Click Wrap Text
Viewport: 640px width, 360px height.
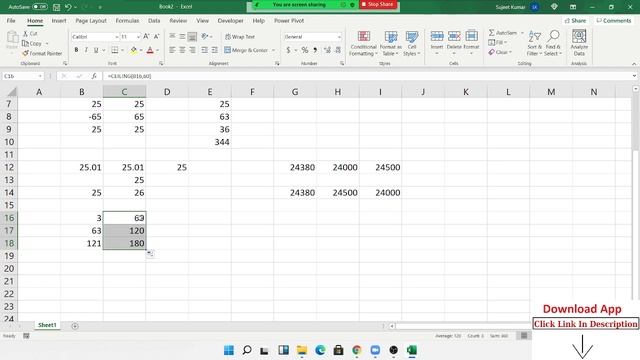pos(240,37)
